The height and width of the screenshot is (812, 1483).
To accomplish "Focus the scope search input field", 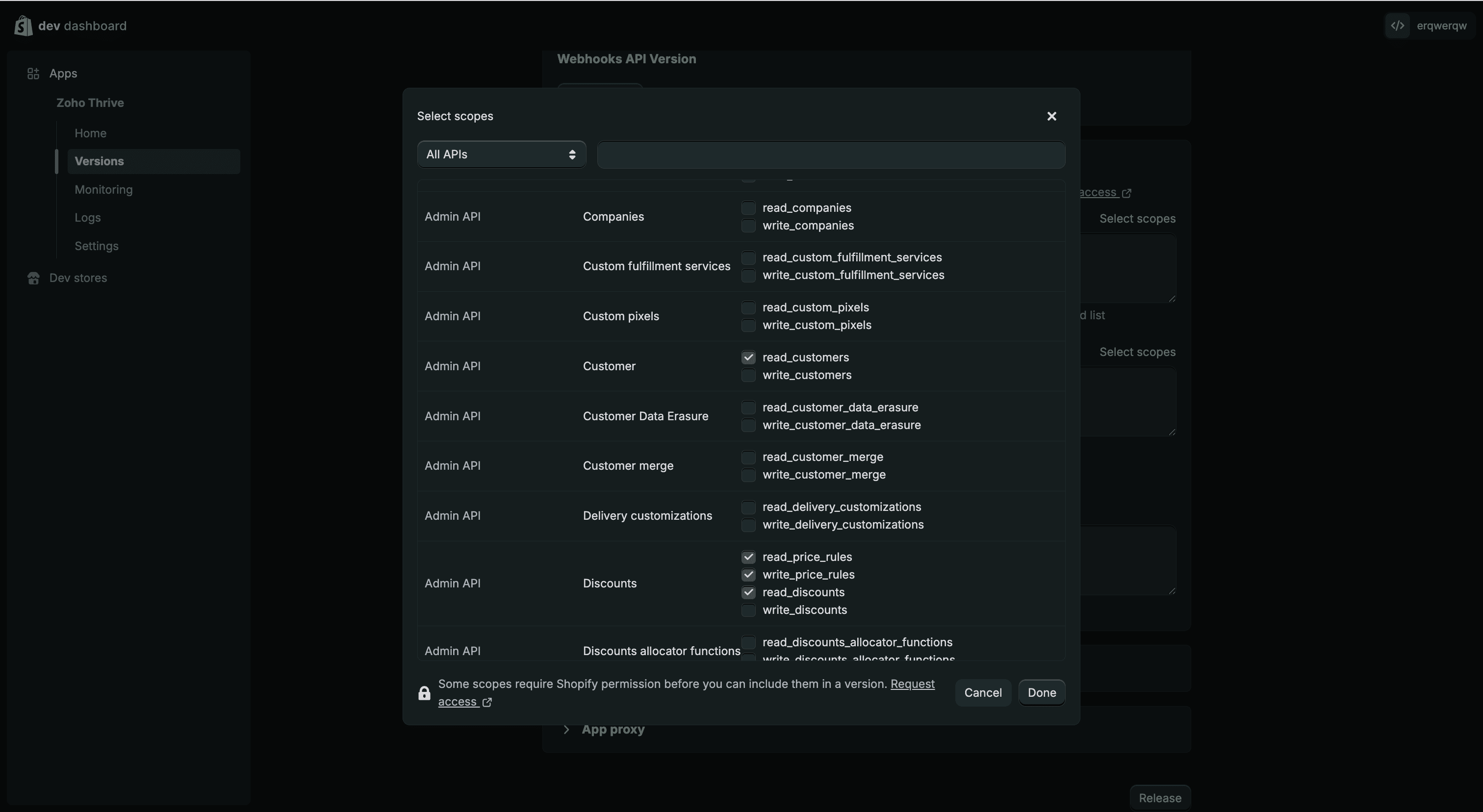I will pyautogui.click(x=831, y=155).
